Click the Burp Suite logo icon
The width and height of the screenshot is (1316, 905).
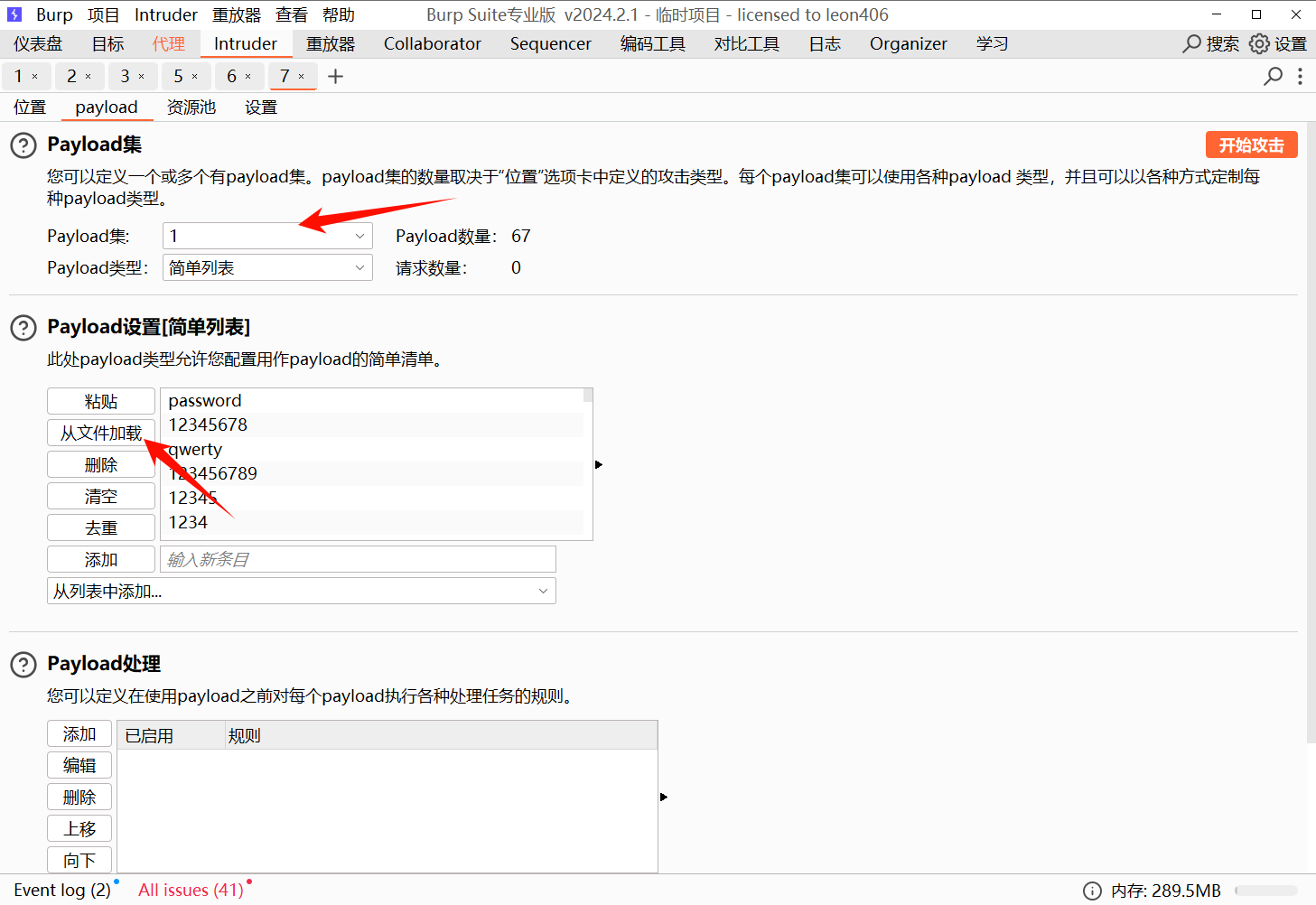[x=14, y=14]
